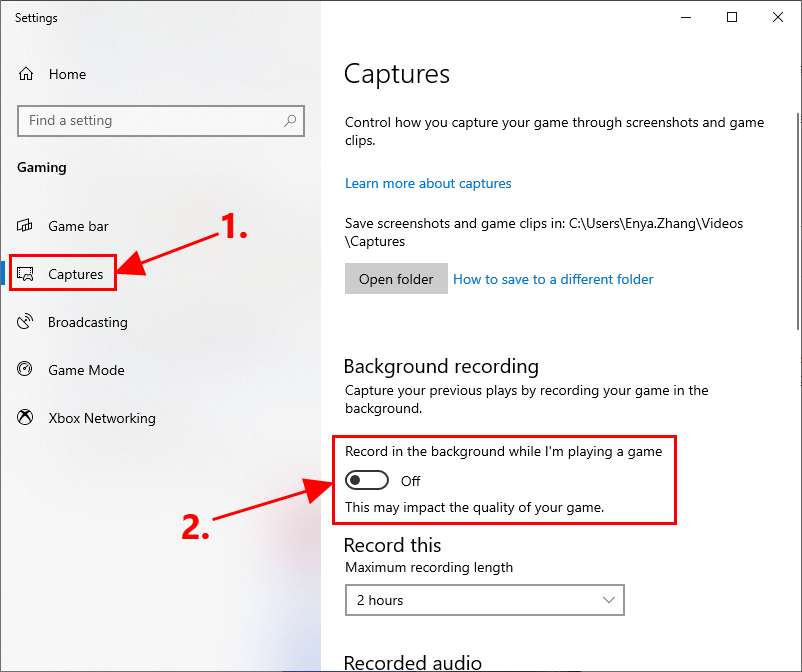Open How to save to a different folder
The width and height of the screenshot is (802, 672).
tap(553, 279)
